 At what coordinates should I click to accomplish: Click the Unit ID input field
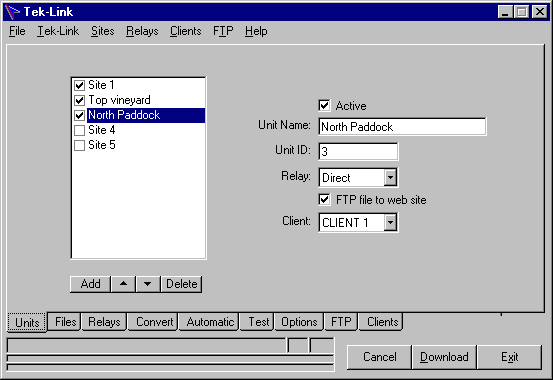[x=358, y=152]
